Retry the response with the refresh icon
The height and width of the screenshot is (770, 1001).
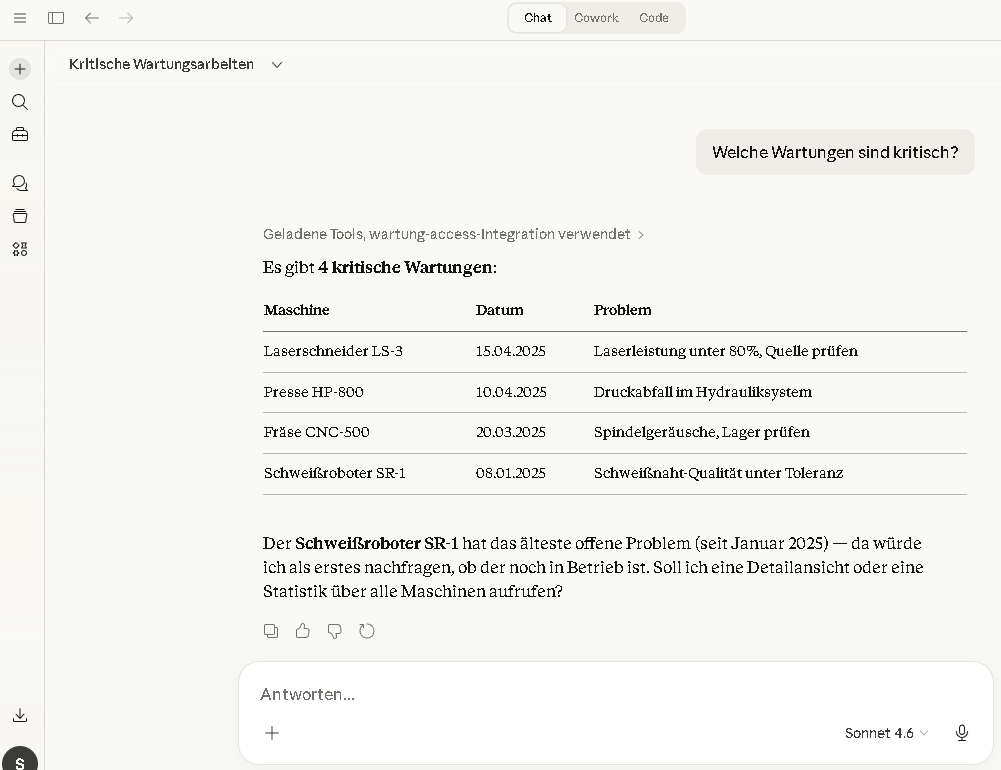(x=367, y=631)
